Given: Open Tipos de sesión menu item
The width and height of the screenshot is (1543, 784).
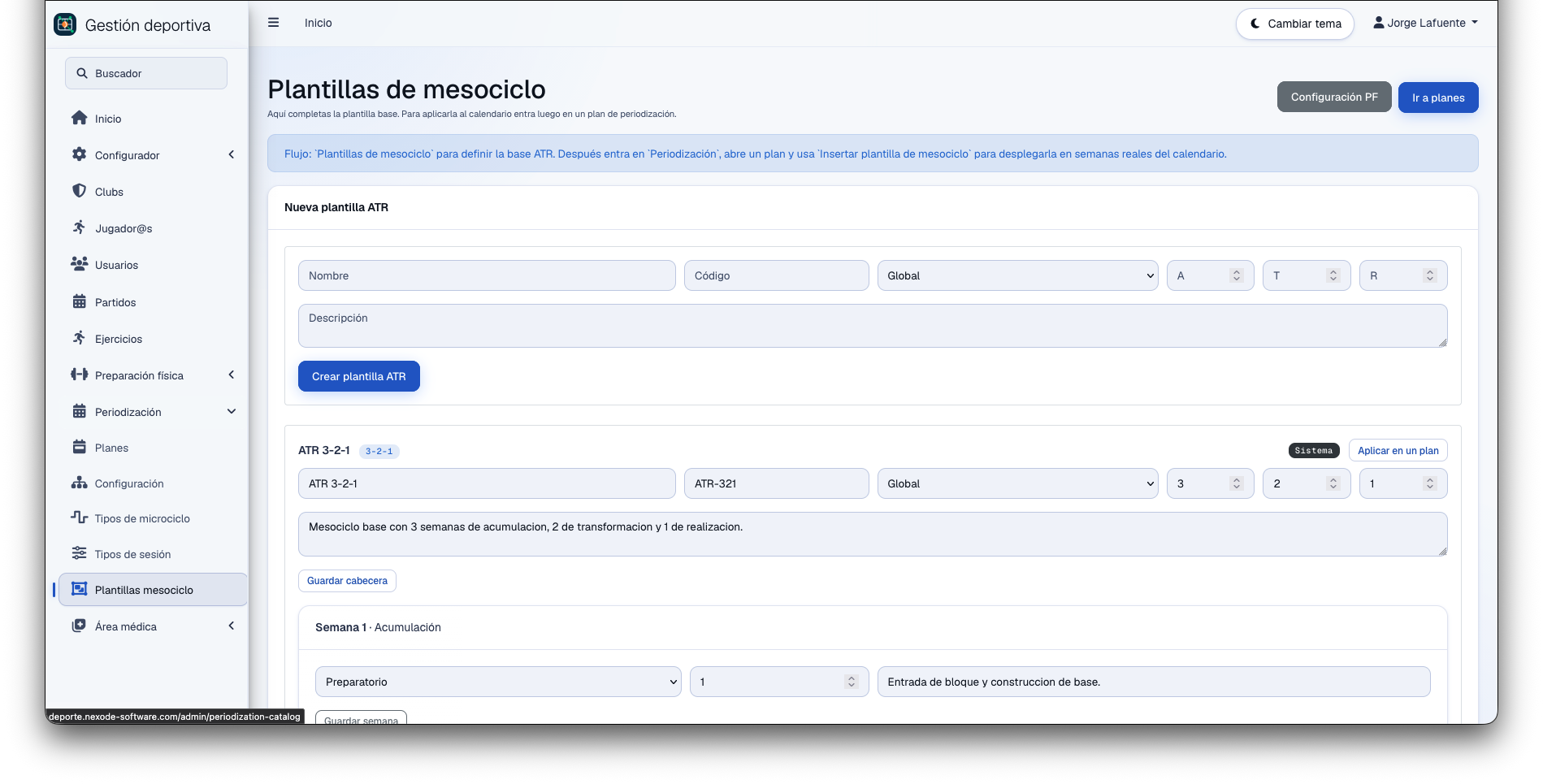Looking at the screenshot, I should pyautogui.click(x=153, y=554).
